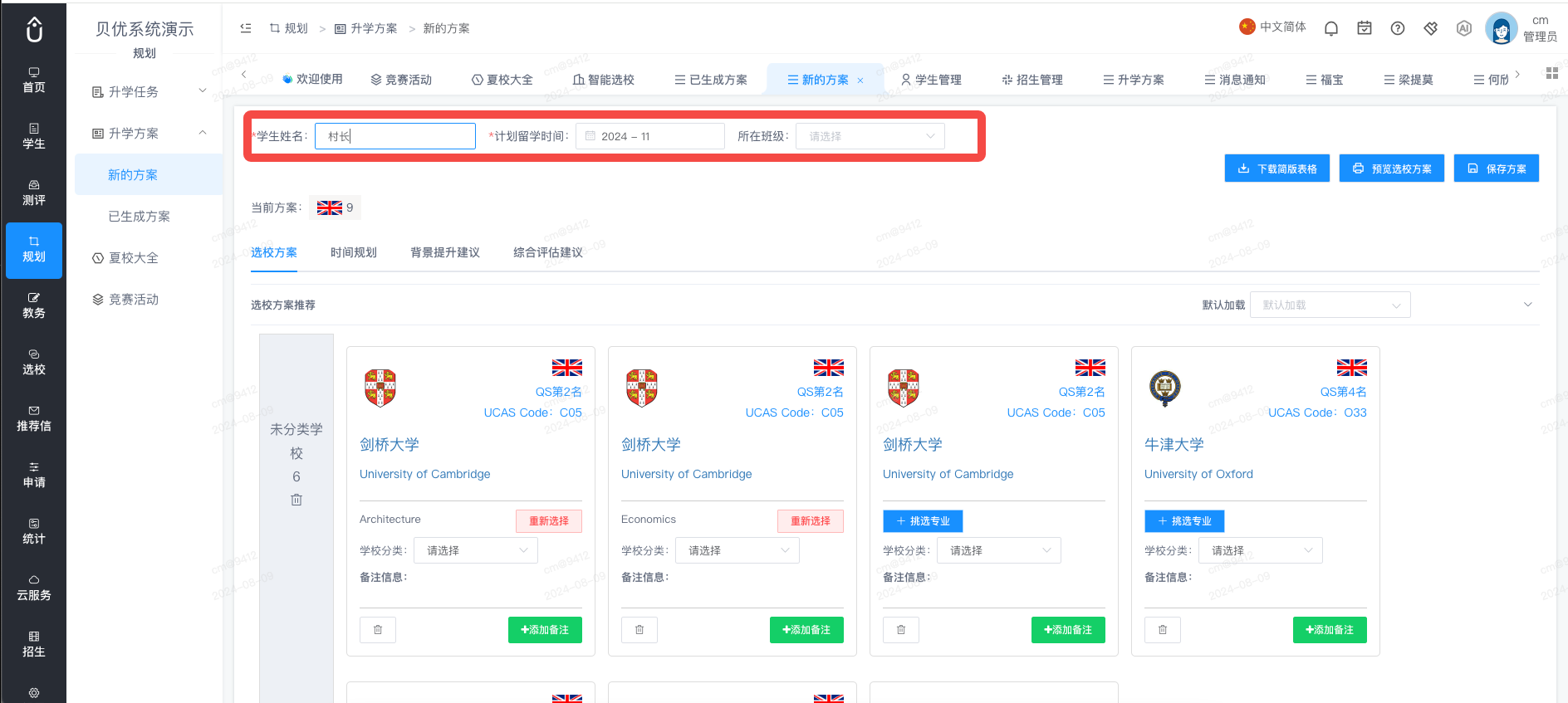Click the help question mark icon
The image size is (1568, 703).
(1398, 28)
